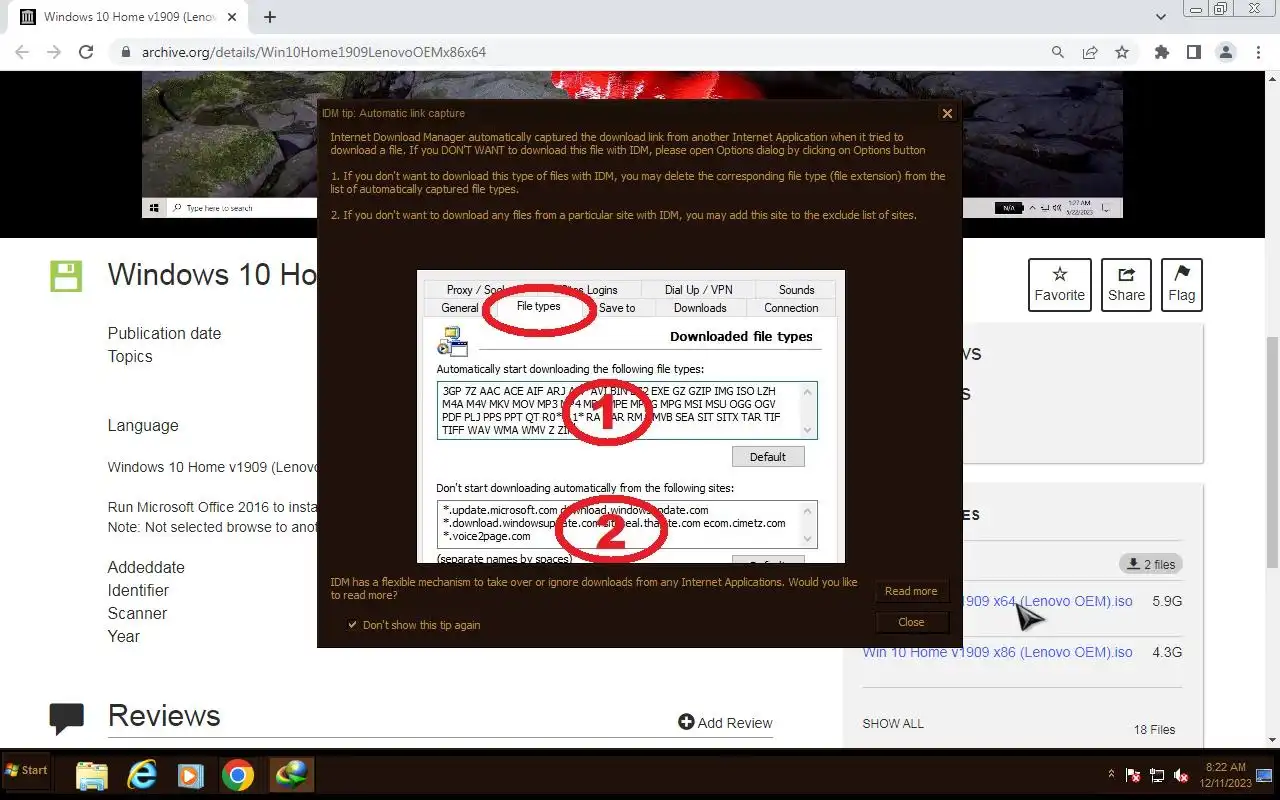Open the Chrome extensions puzzle icon
This screenshot has width=1280, height=800.
pyautogui.click(x=1161, y=52)
